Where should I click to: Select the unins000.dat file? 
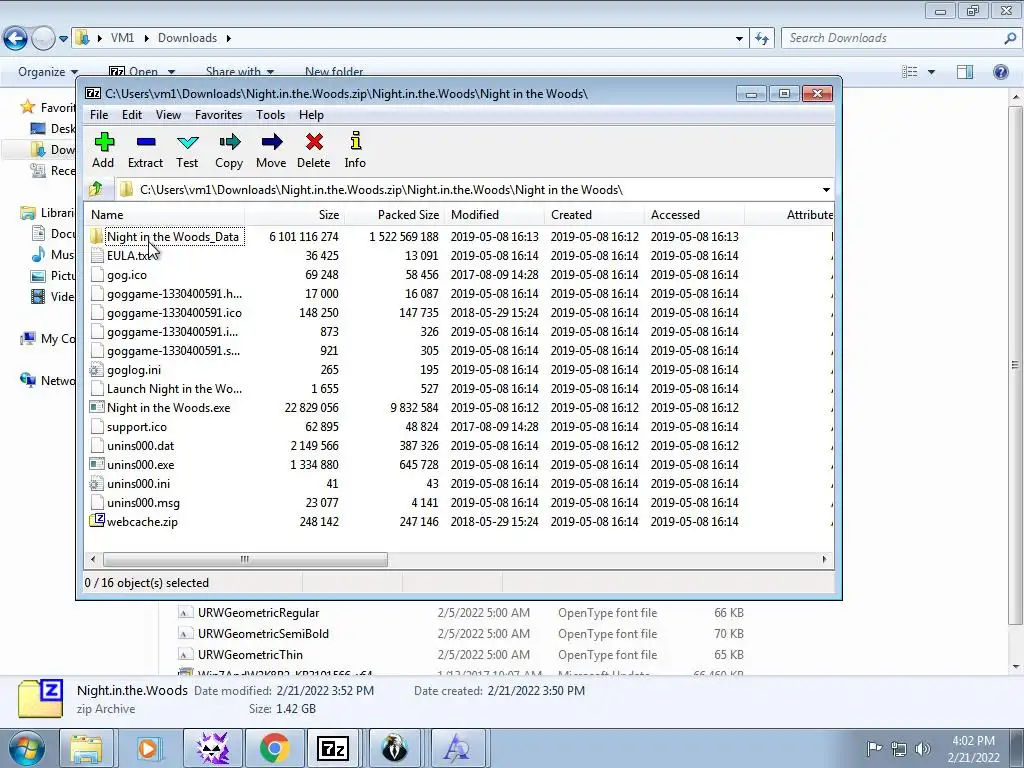(x=140, y=446)
